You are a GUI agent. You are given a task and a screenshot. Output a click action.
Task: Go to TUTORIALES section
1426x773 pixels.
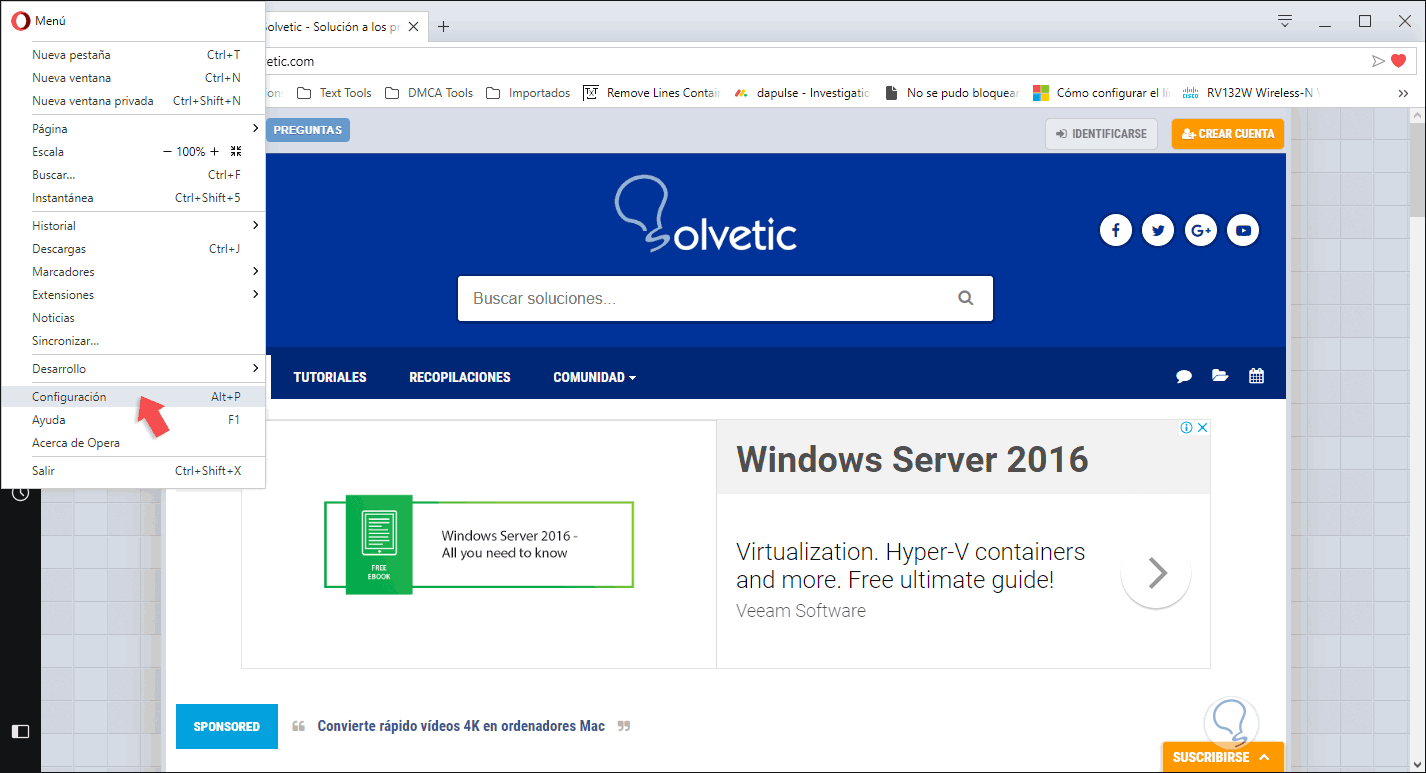(330, 377)
